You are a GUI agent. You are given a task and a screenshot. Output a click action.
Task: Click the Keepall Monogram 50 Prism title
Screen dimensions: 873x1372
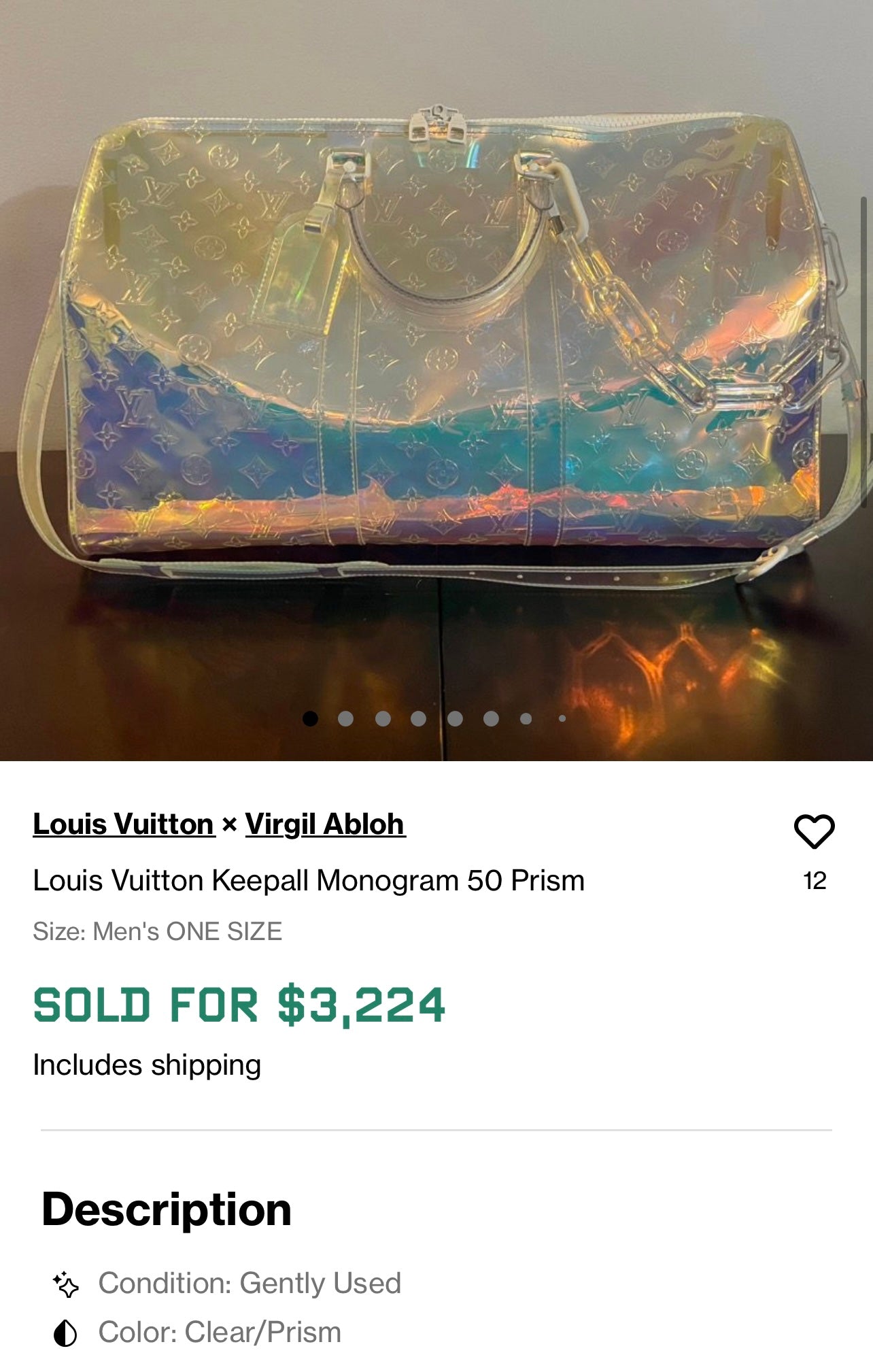(309, 881)
